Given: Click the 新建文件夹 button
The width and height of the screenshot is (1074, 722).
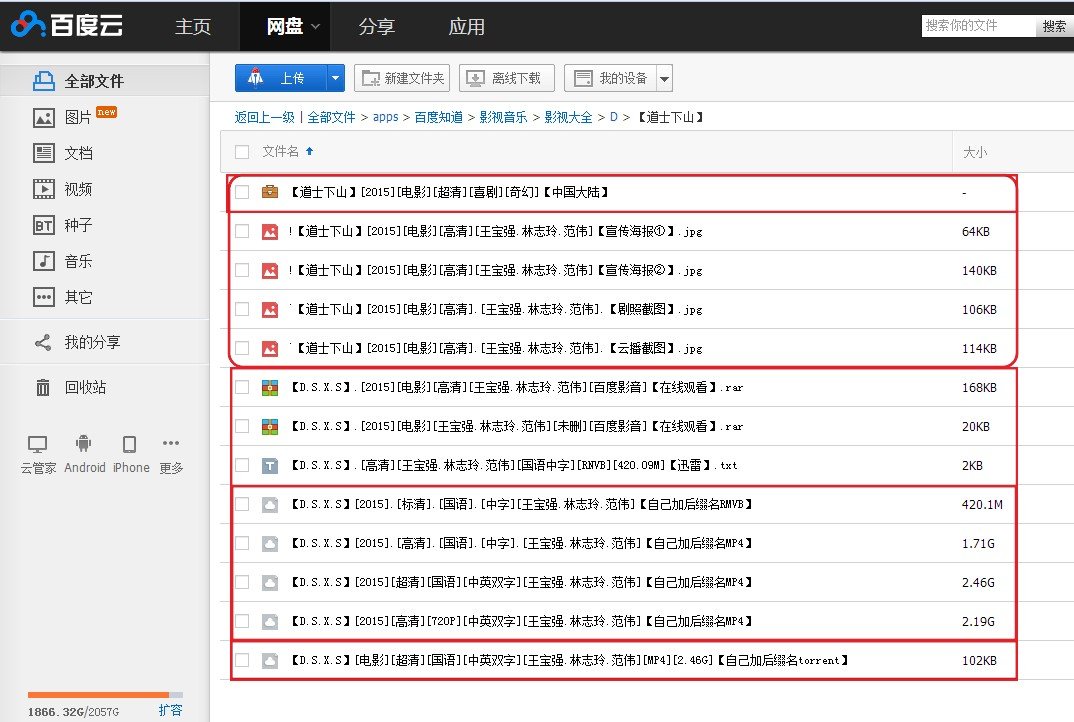Looking at the screenshot, I should (x=403, y=78).
